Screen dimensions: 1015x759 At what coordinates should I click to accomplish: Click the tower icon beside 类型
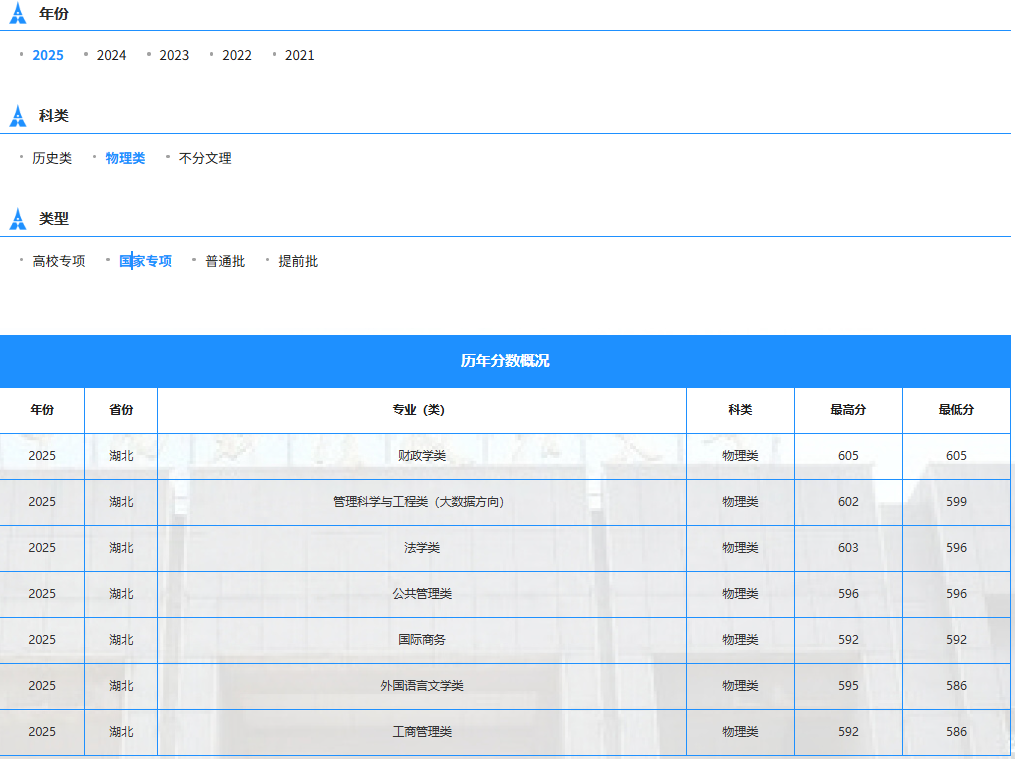(18, 219)
